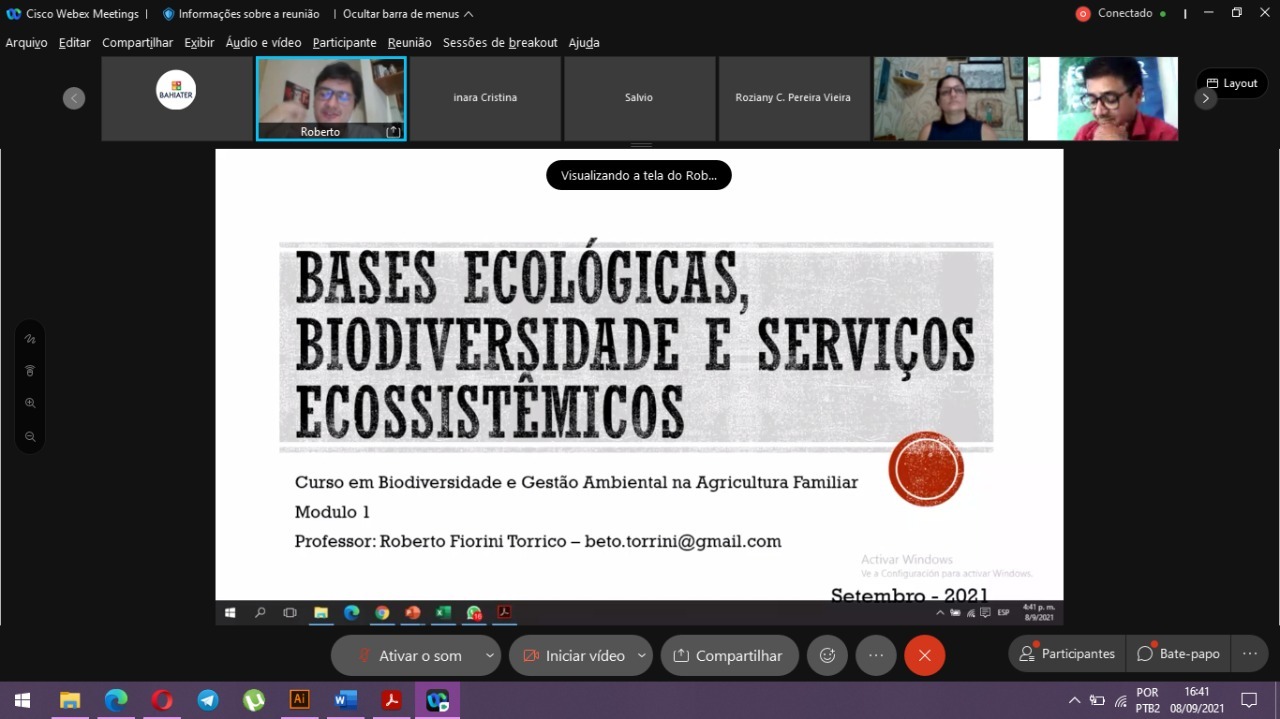The width and height of the screenshot is (1280, 719).
Task: Click the Compartilhar button
Action: click(729, 656)
